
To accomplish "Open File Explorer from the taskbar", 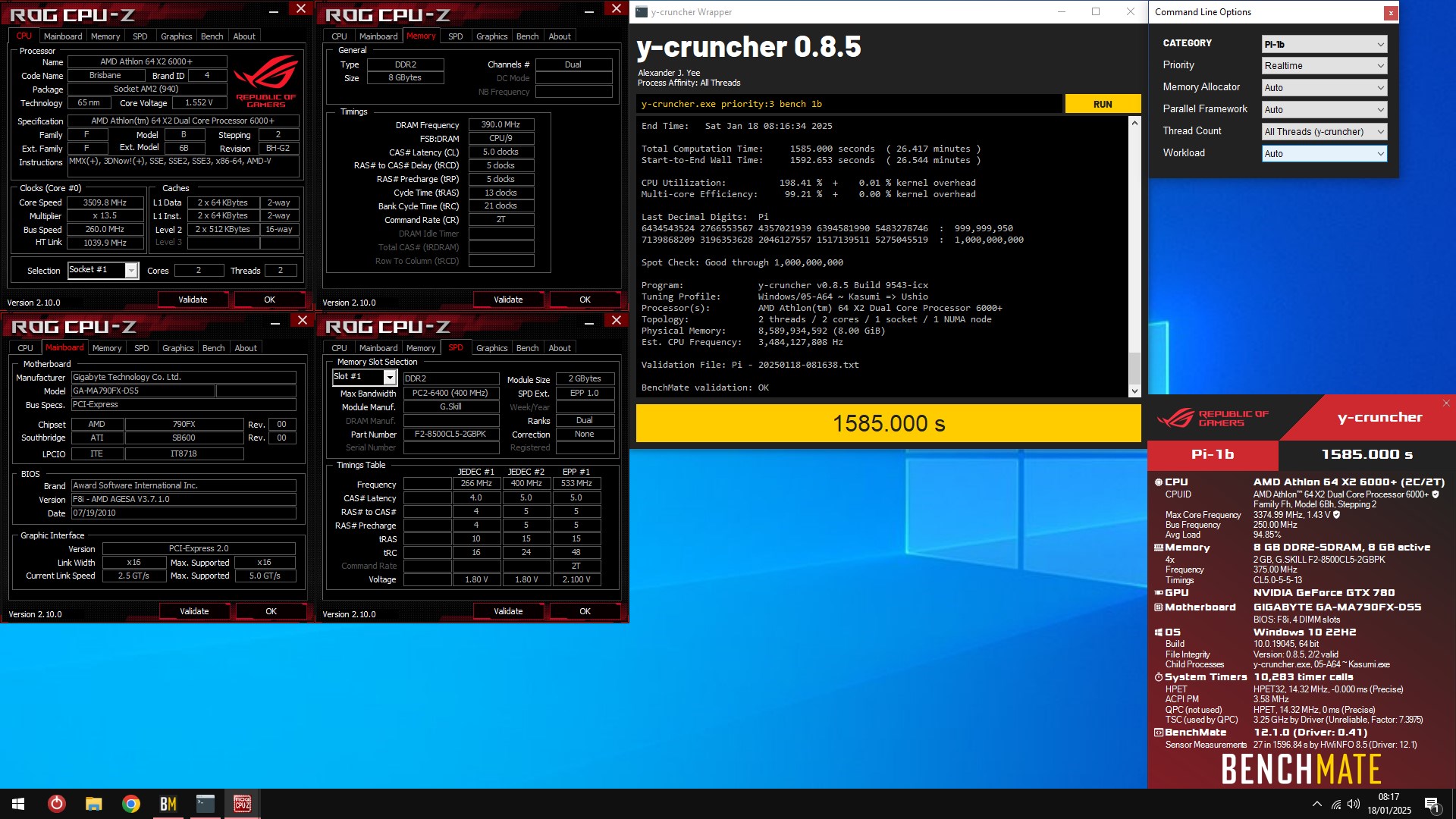I will coord(93,804).
